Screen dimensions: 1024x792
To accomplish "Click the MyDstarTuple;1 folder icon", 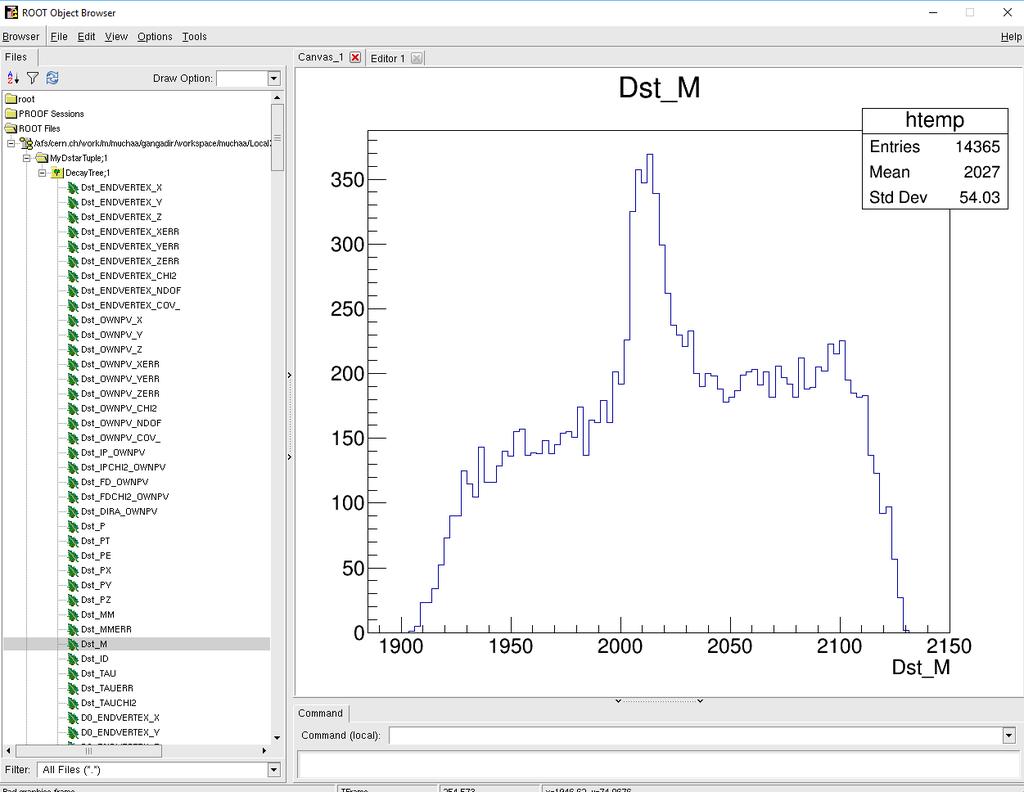I will pyautogui.click(x=42, y=158).
